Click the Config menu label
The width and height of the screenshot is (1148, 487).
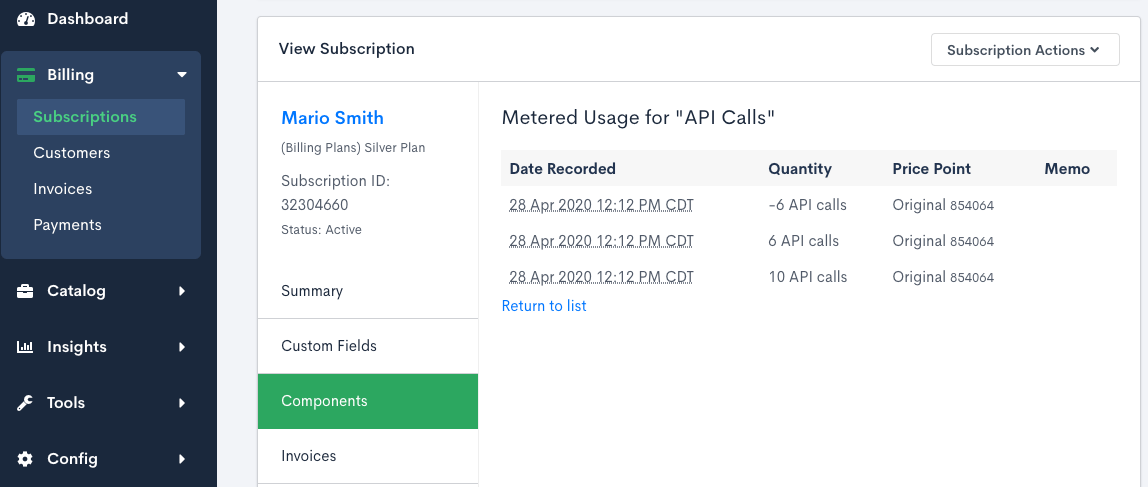point(72,459)
